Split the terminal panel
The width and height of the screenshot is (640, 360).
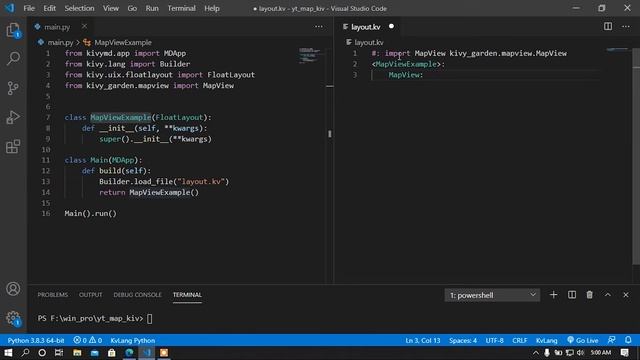coord(572,295)
